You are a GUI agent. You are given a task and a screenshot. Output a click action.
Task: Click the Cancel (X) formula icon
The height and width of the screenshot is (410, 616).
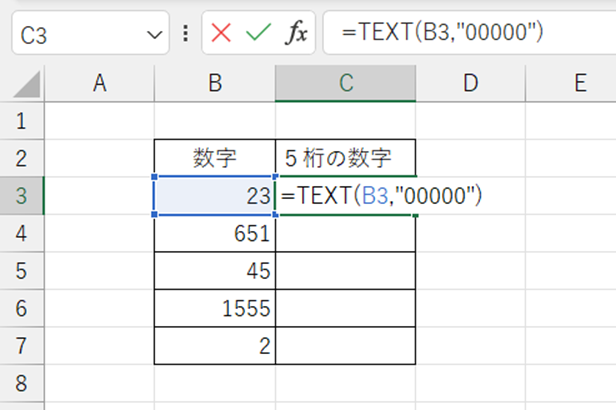pos(221,33)
